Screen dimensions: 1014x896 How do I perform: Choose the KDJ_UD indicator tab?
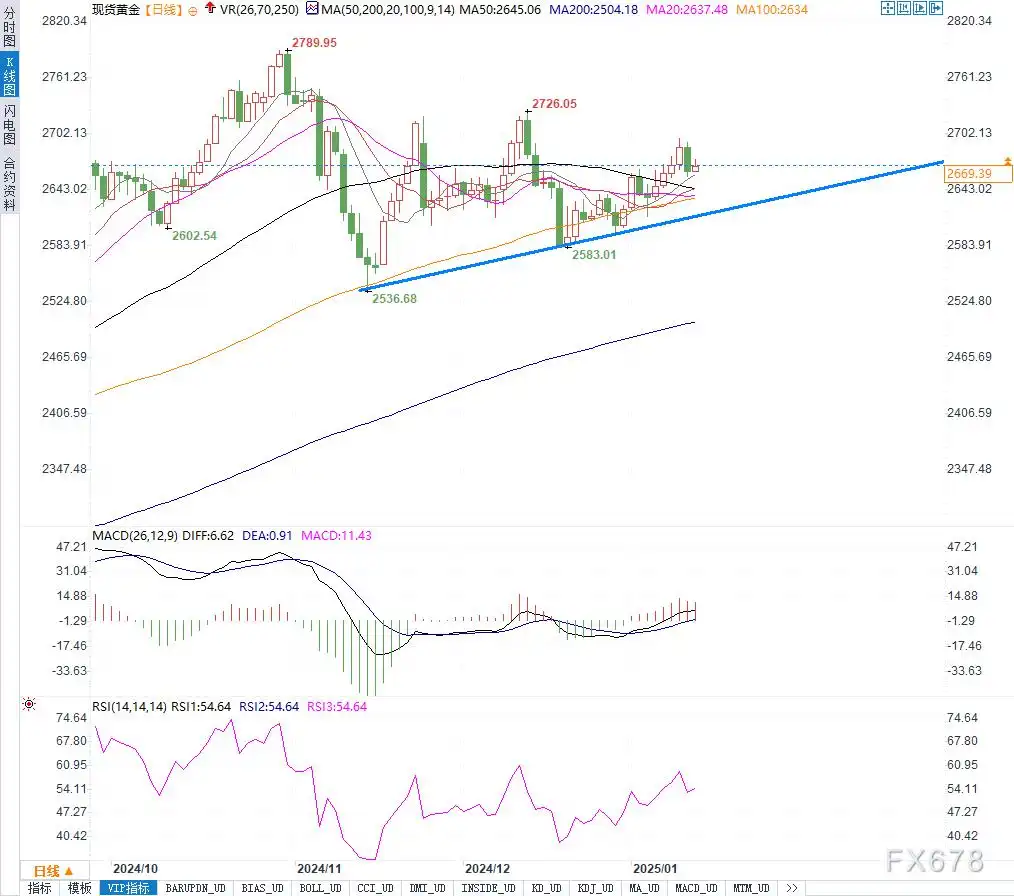[596, 888]
